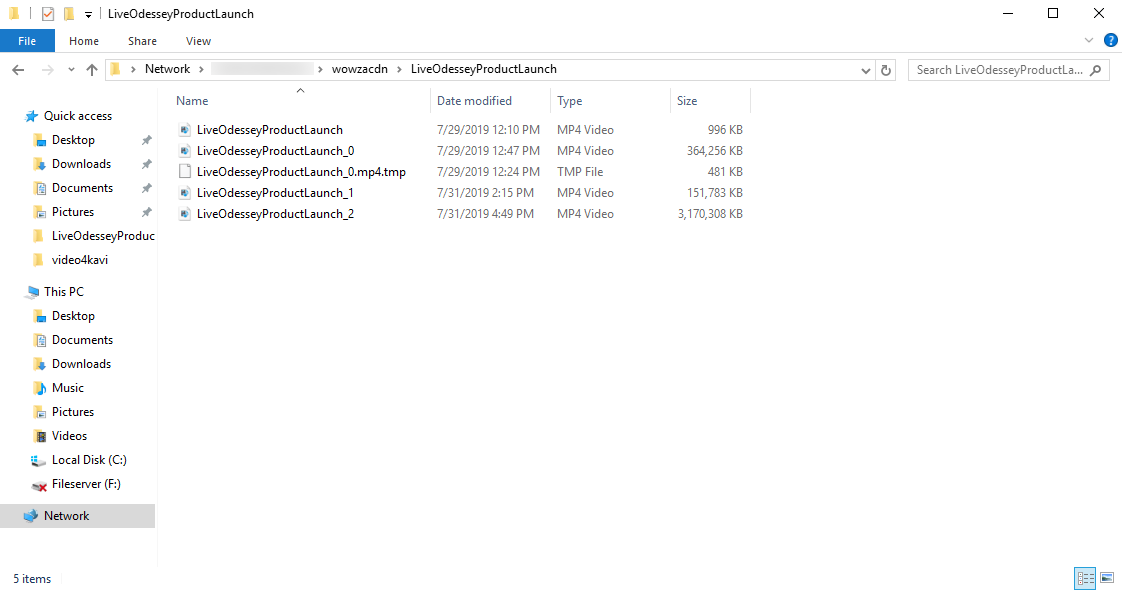Select LiveOdesseyProductLaunch_2 video file
The height and width of the screenshot is (590, 1122).
[275, 214]
